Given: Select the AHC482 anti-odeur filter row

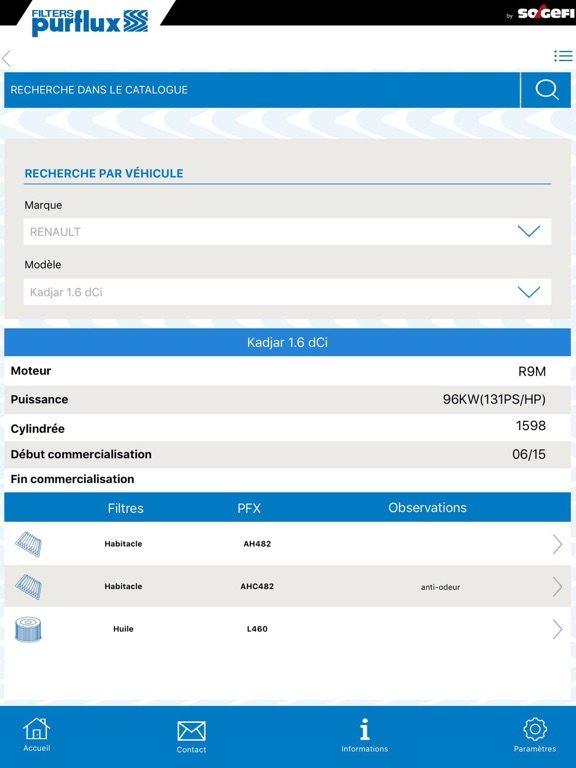Looking at the screenshot, I should pyautogui.click(x=288, y=586).
